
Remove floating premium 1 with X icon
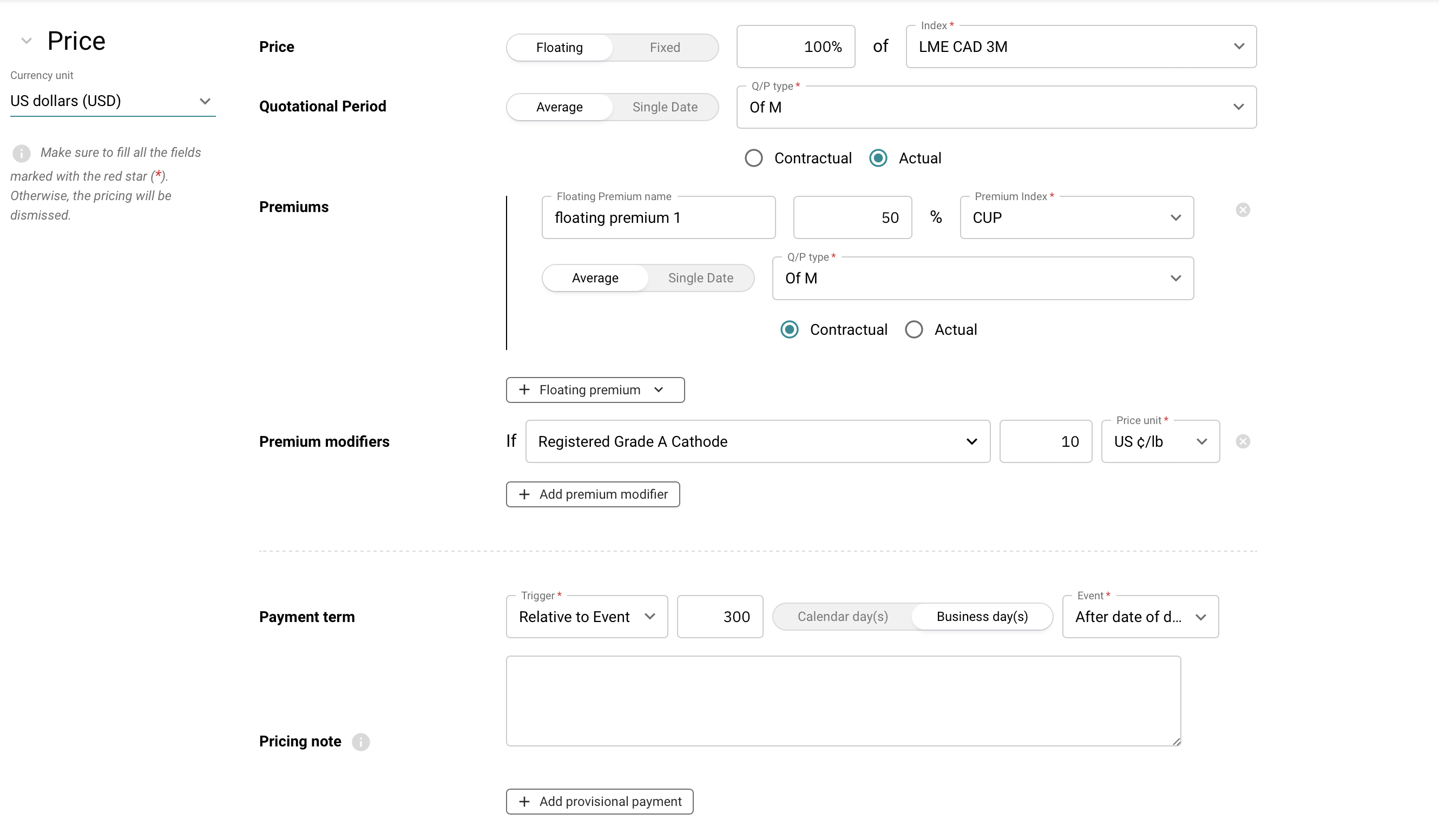click(x=1243, y=210)
